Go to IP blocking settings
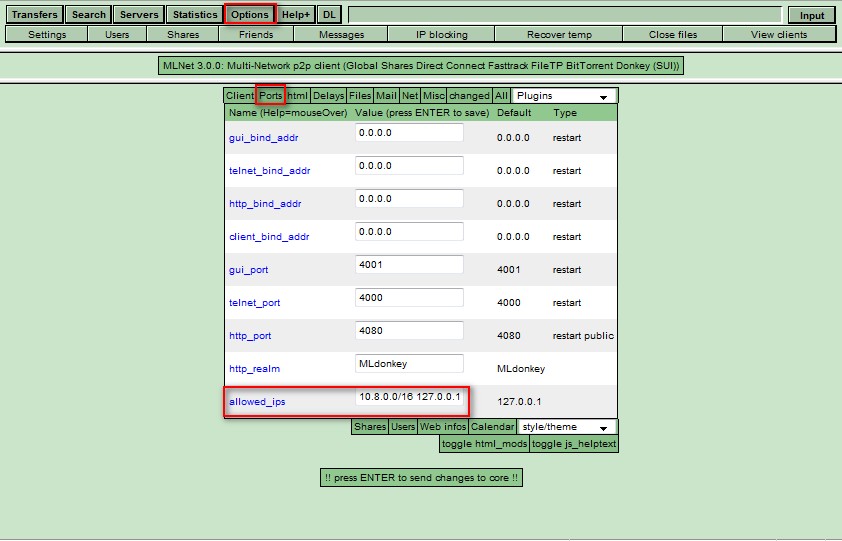Screen dimensions: 842x541 click(441, 34)
